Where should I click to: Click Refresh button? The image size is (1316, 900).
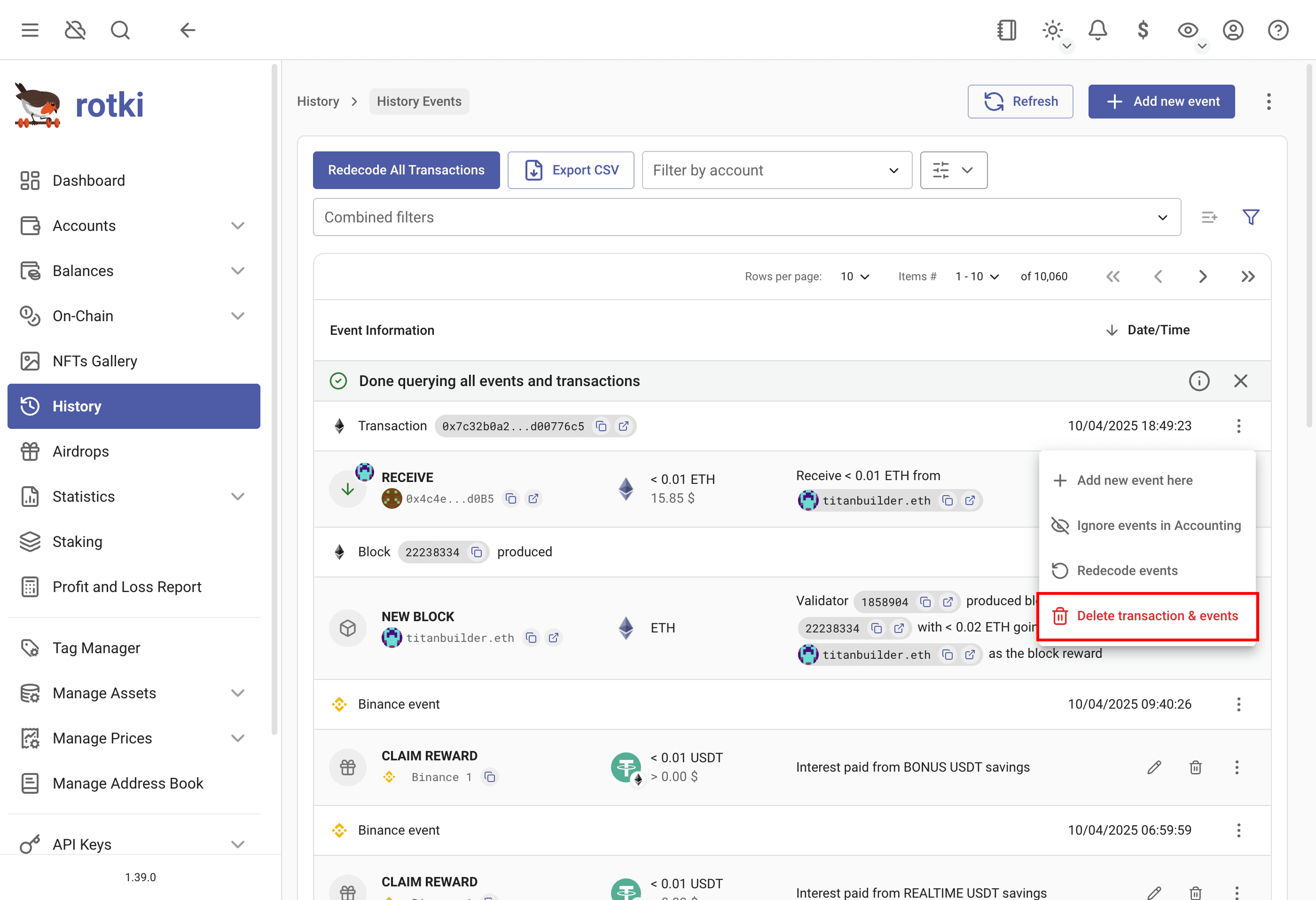point(1020,102)
